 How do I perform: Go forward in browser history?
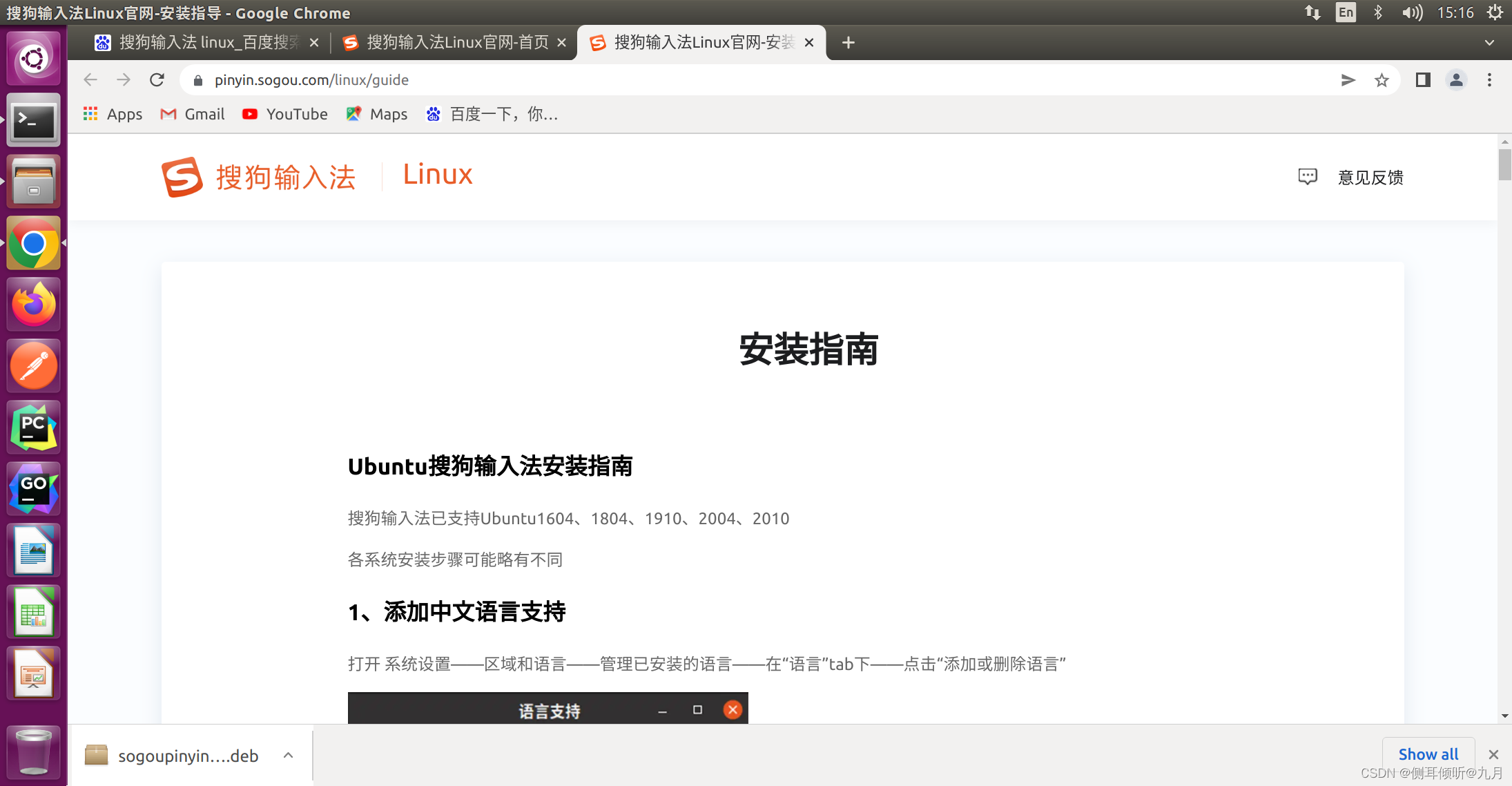click(124, 80)
